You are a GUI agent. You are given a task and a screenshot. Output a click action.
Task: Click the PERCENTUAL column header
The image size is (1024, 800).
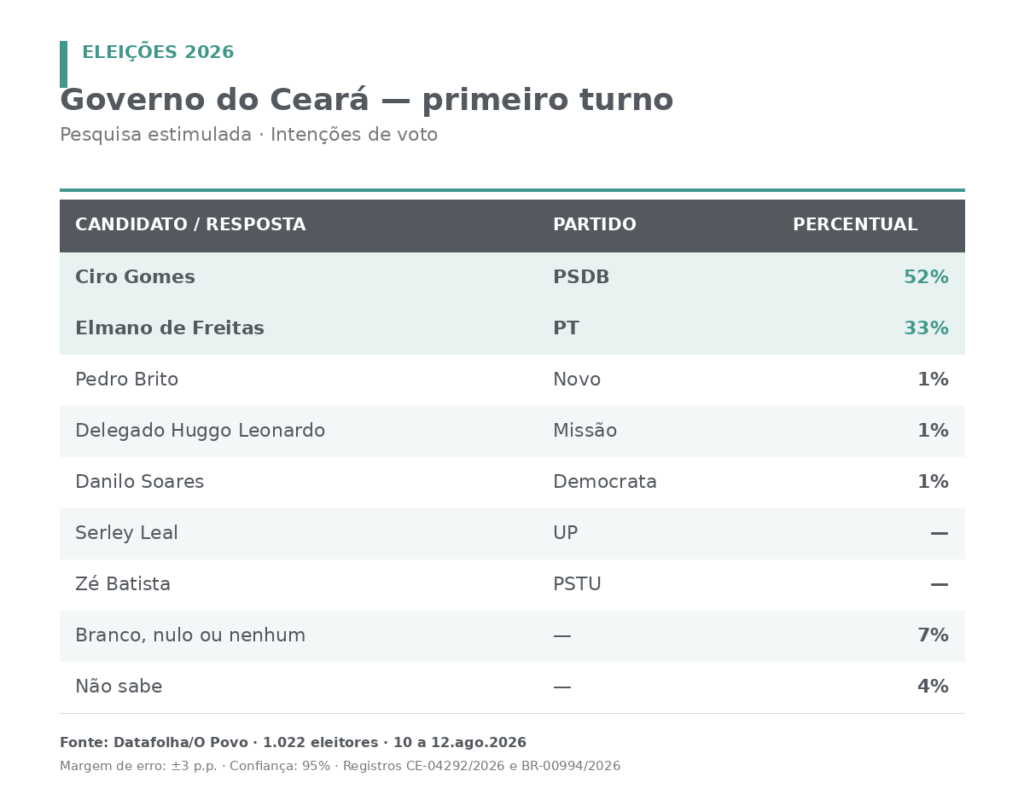(x=855, y=224)
